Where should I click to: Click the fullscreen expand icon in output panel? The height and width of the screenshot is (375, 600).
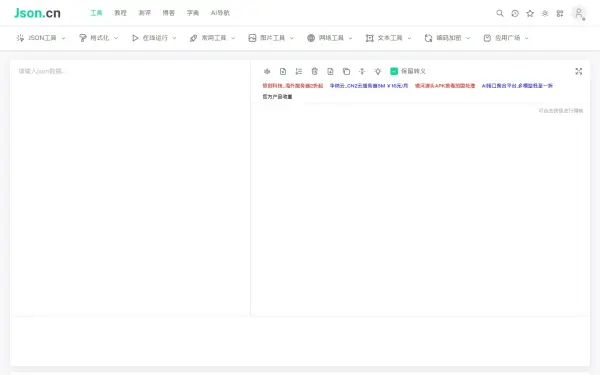(x=579, y=71)
